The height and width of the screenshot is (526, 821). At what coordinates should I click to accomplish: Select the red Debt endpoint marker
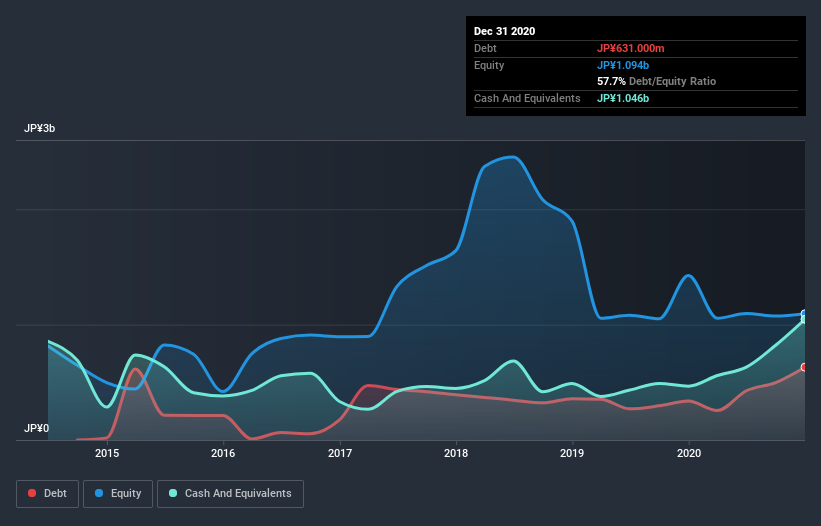(804, 367)
